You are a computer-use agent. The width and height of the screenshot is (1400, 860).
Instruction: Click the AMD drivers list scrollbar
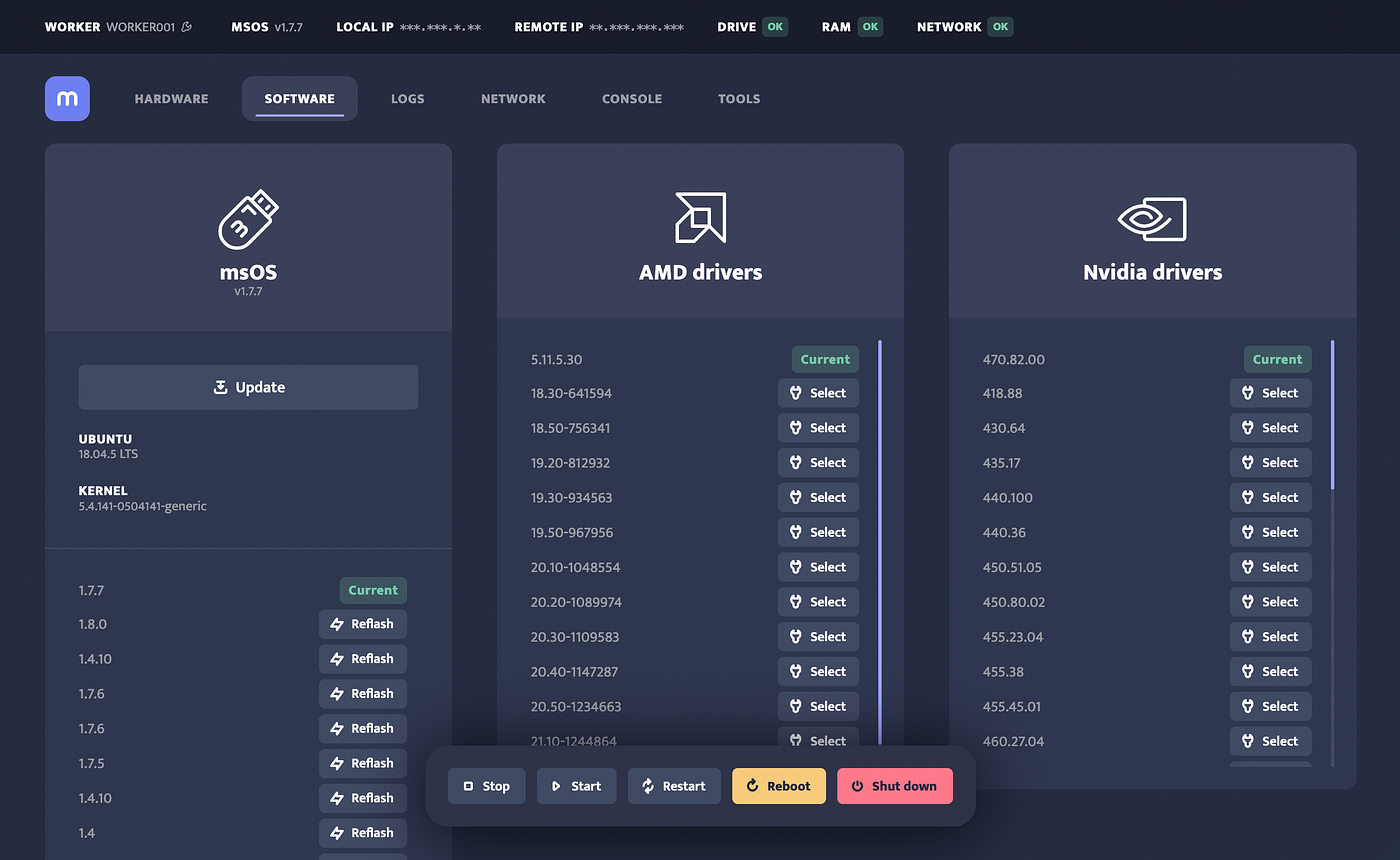click(x=880, y=540)
